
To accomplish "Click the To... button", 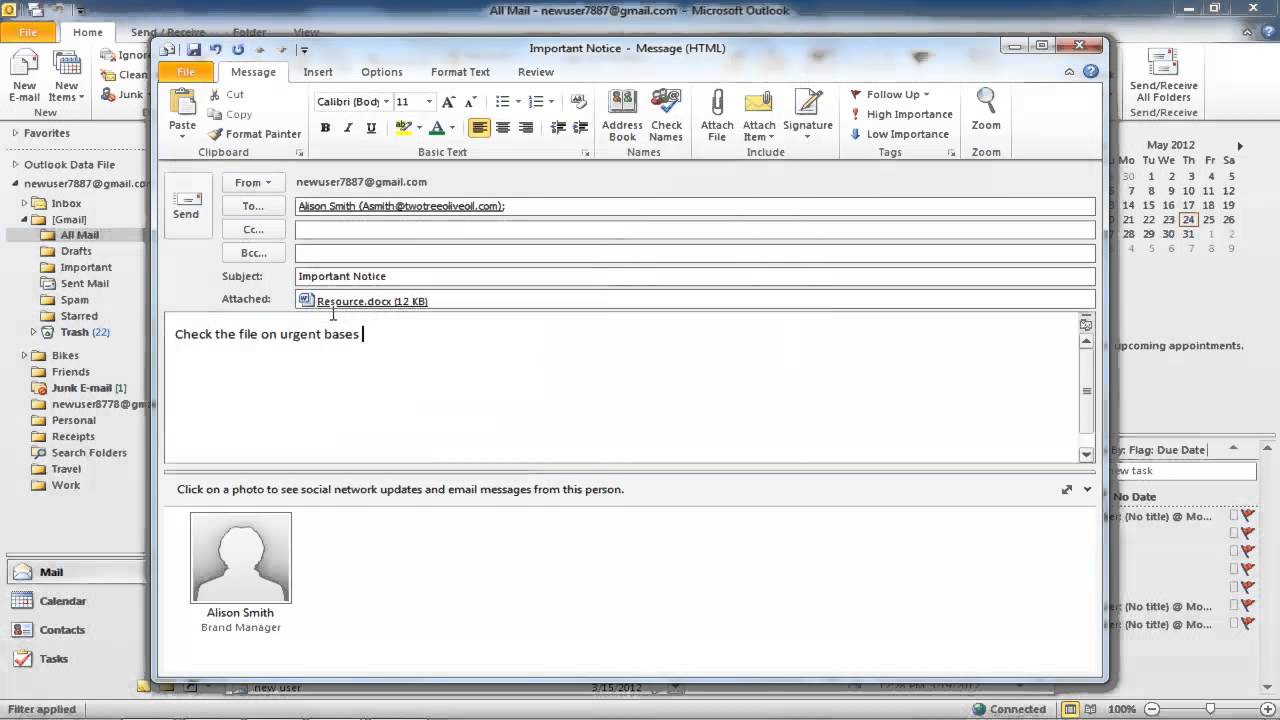I will [253, 206].
